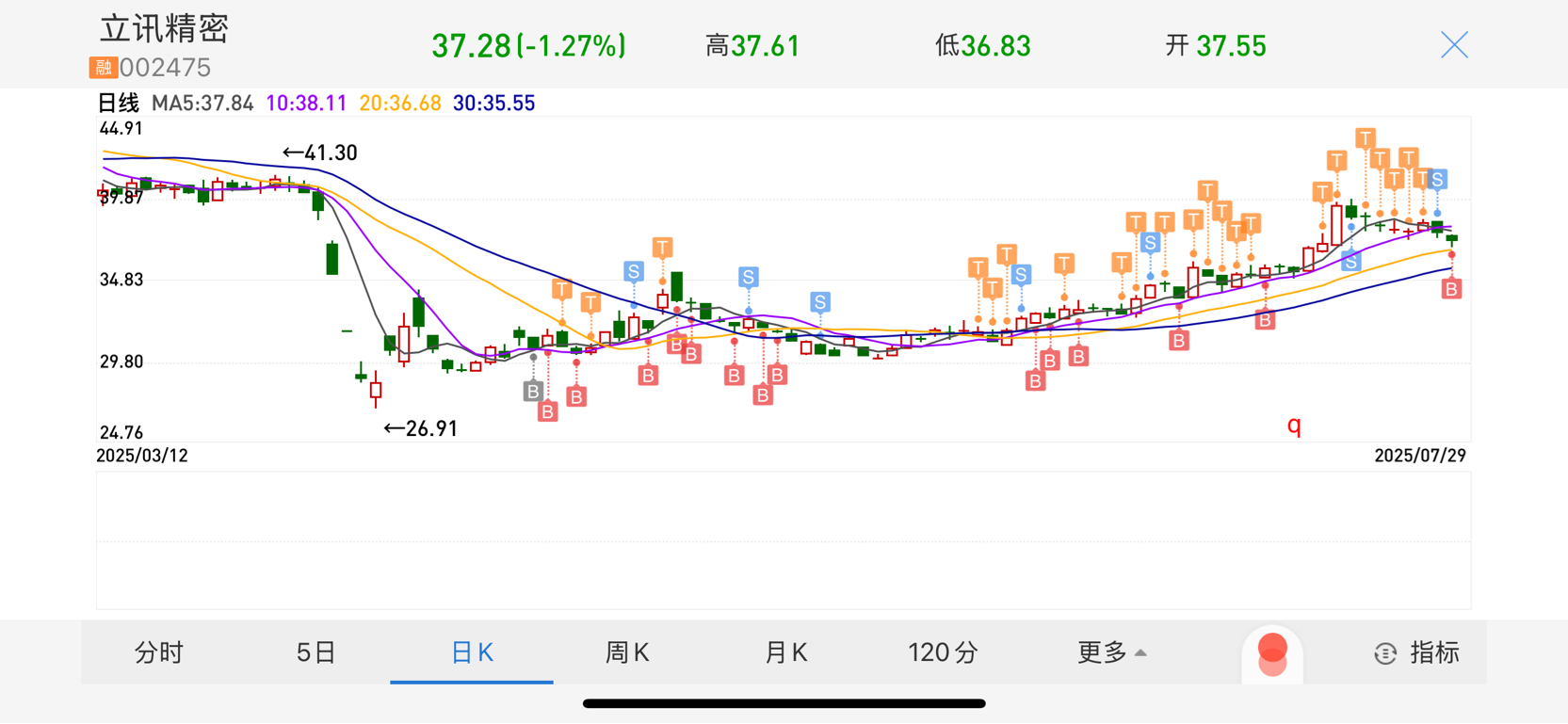Switch to the 120分 period tab
Screen dimensions: 1568x724
pos(943,652)
